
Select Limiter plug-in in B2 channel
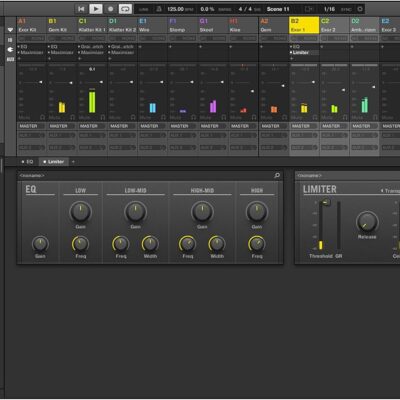point(301,53)
